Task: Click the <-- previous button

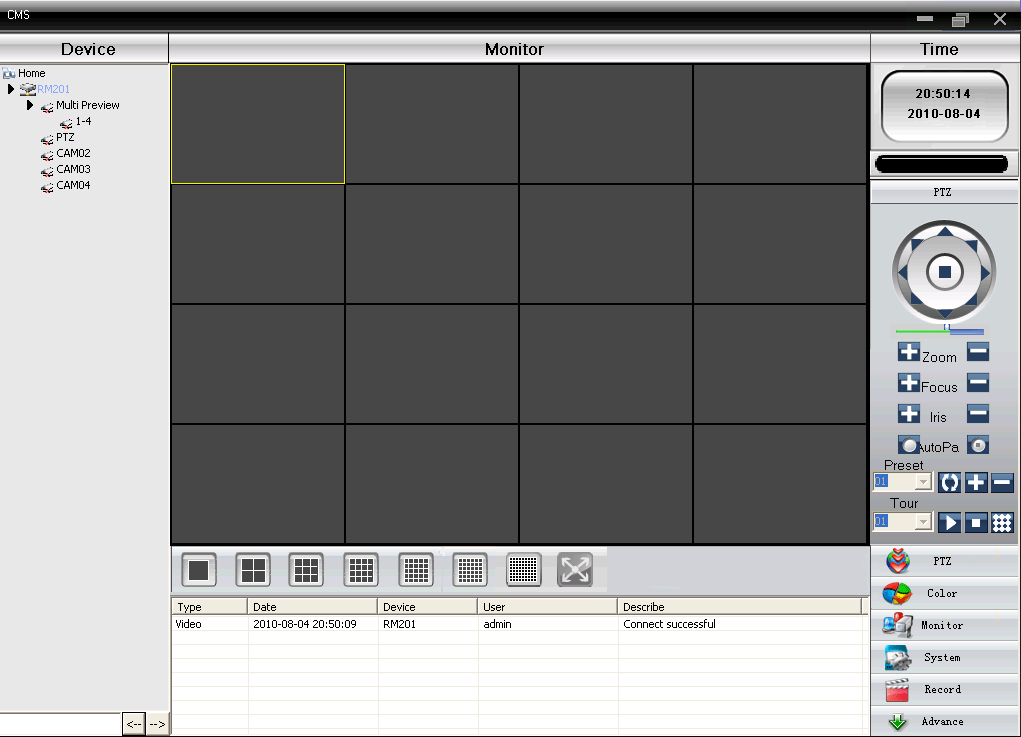Action: [133, 724]
